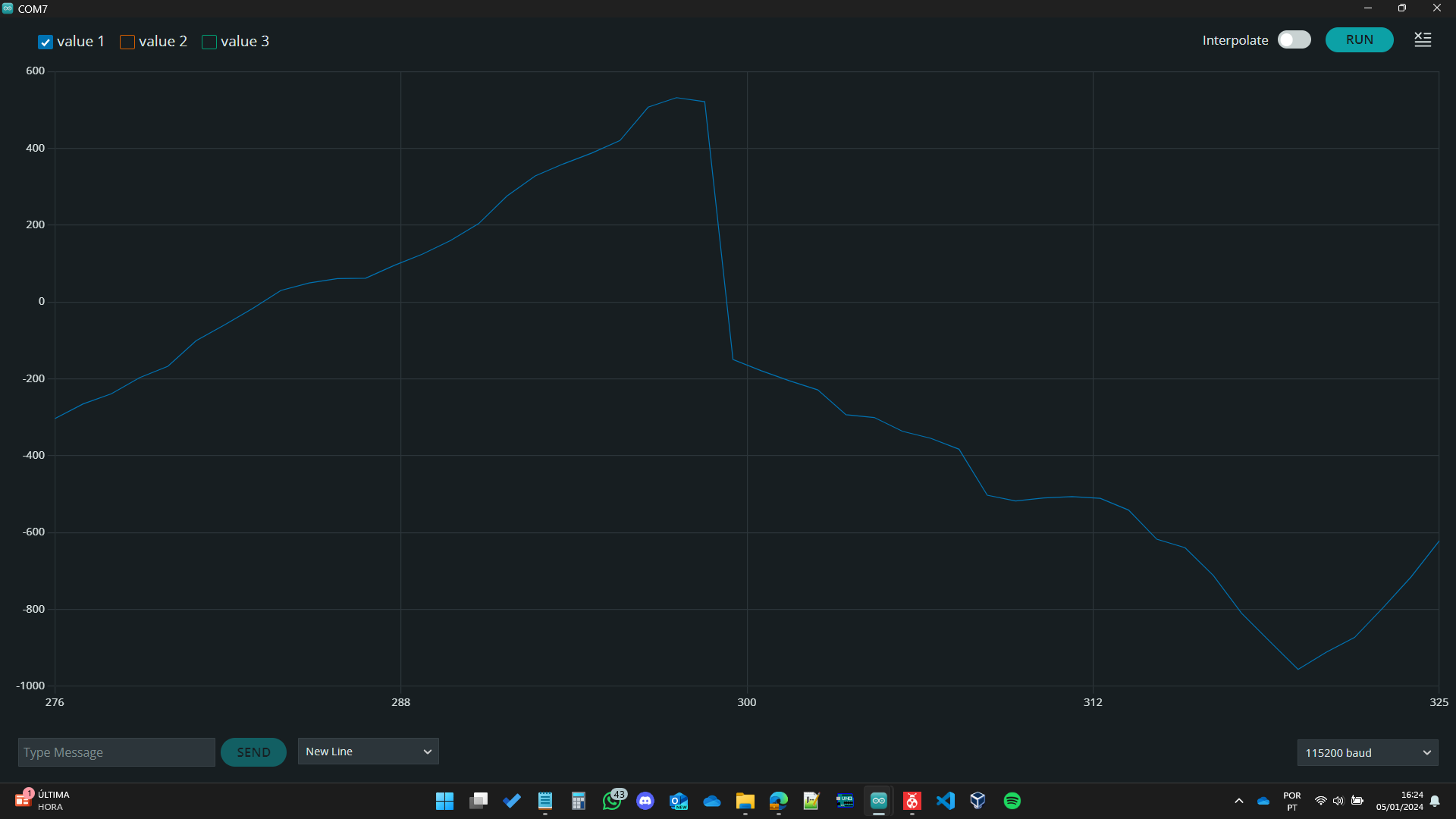The width and height of the screenshot is (1456, 819).
Task: Enable the value 2 series checkbox
Action: pyautogui.click(x=127, y=42)
